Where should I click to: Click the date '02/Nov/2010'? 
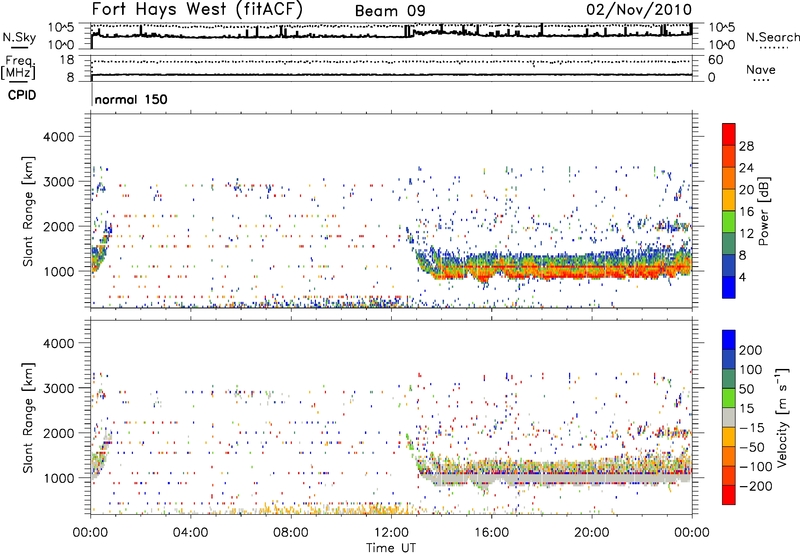639,10
